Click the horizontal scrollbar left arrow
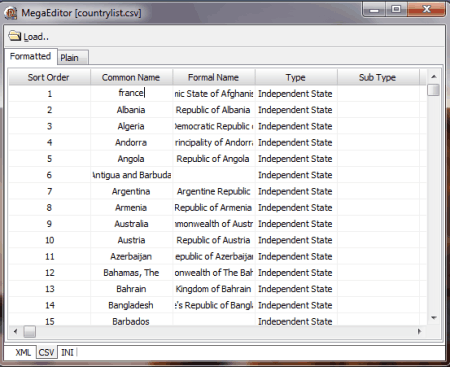This screenshot has height=367, width=450. coord(15,332)
